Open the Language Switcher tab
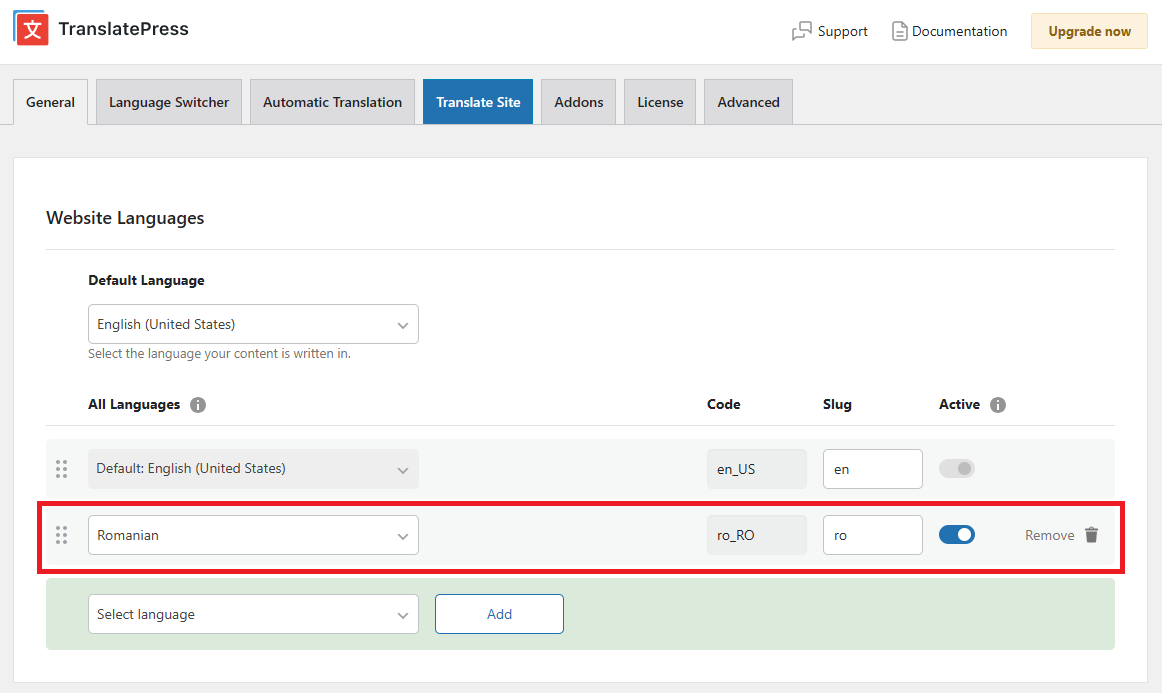Screen dimensions: 1162x693 pos(168,101)
